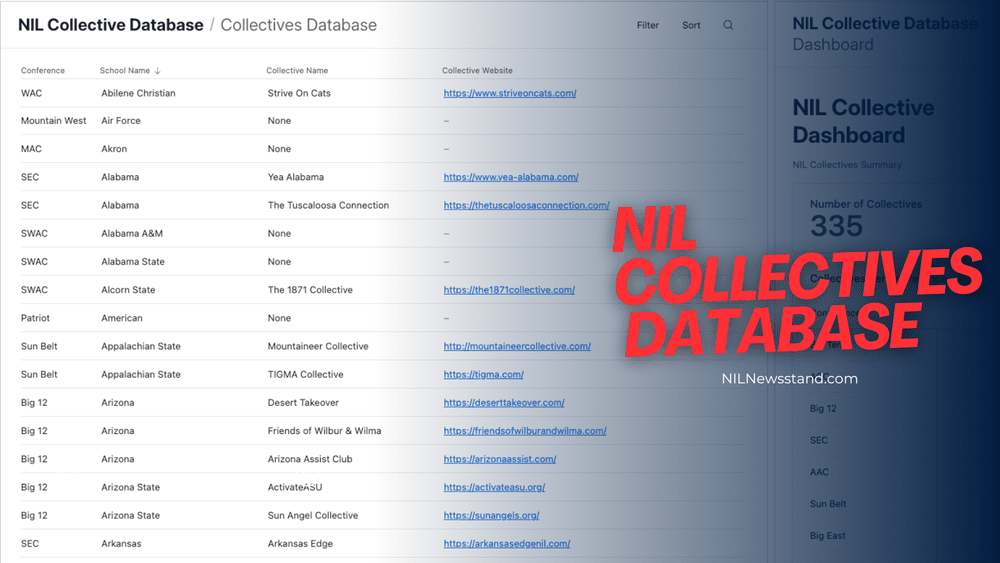Open the striveoncats.com website link

coord(510,93)
